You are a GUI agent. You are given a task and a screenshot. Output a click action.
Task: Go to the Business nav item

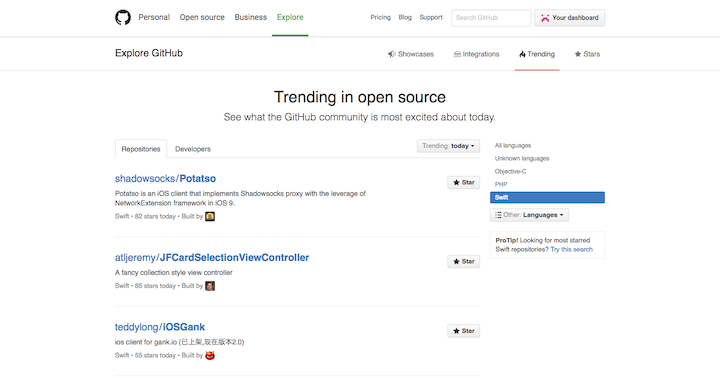[x=250, y=17]
